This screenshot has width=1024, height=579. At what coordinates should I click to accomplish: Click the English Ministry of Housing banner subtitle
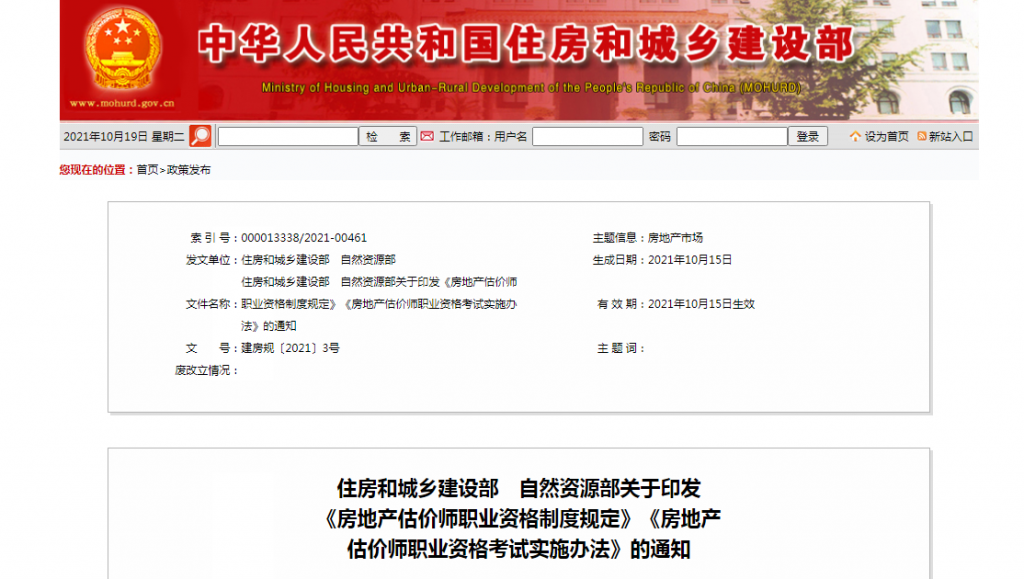pyautogui.click(x=531, y=87)
